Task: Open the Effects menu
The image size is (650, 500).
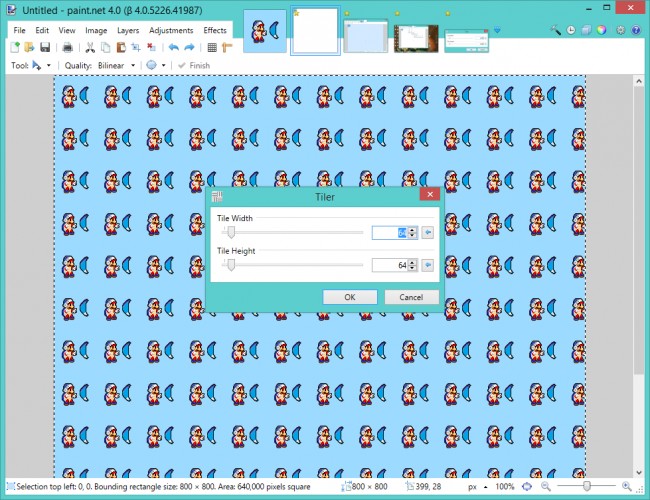Action: click(x=215, y=30)
